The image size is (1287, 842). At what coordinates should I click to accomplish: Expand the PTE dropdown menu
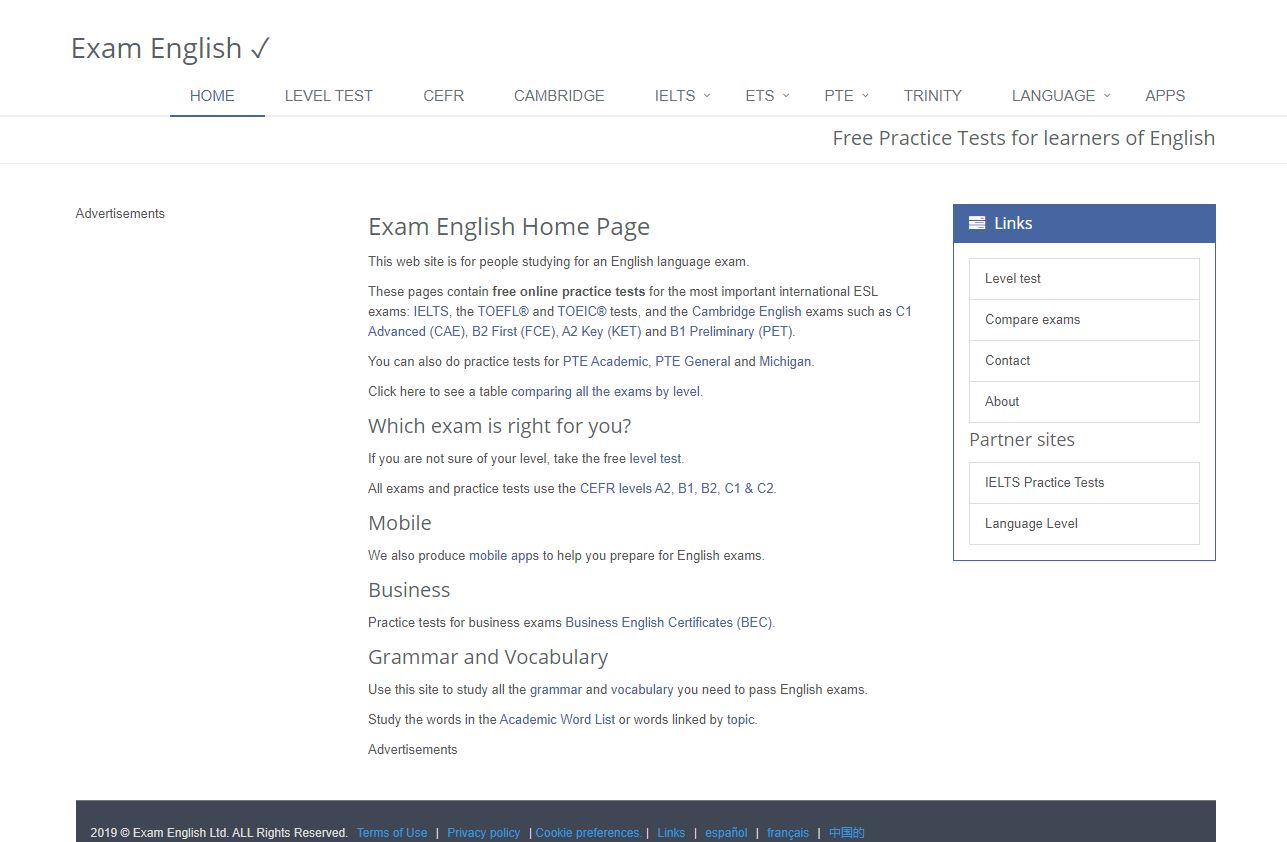[x=846, y=96]
